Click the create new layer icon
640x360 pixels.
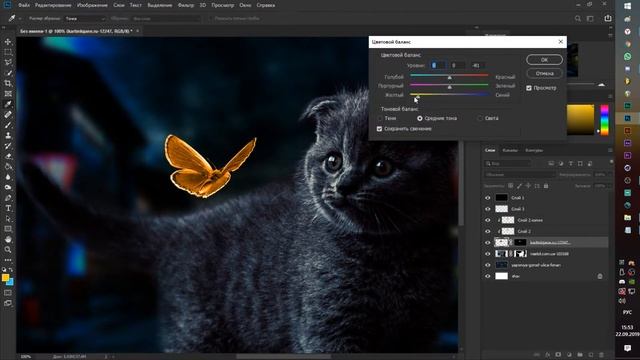coord(591,355)
